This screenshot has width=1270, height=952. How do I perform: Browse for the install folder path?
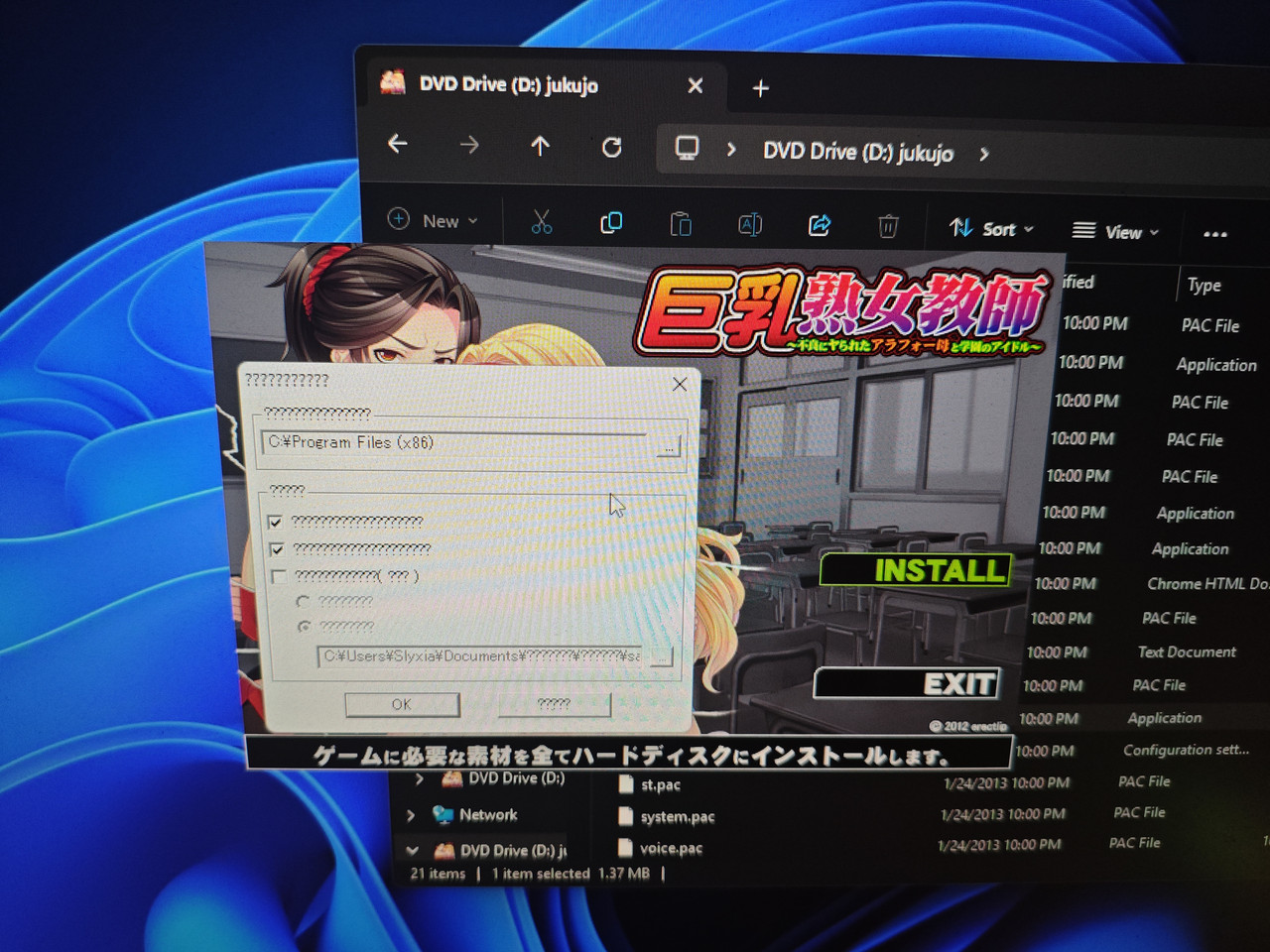tap(669, 446)
